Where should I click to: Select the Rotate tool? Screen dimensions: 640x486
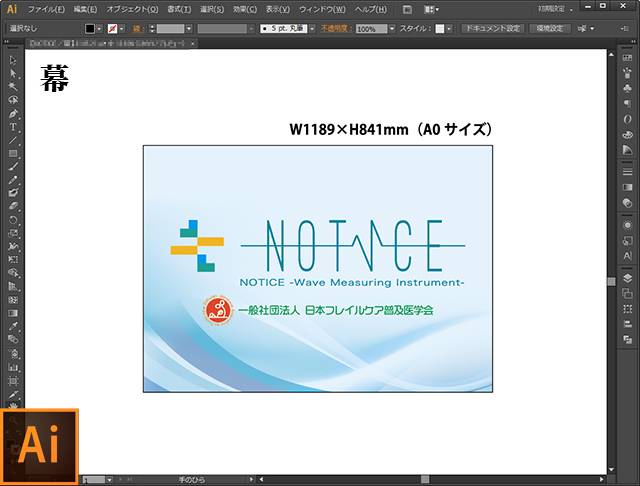[x=13, y=220]
